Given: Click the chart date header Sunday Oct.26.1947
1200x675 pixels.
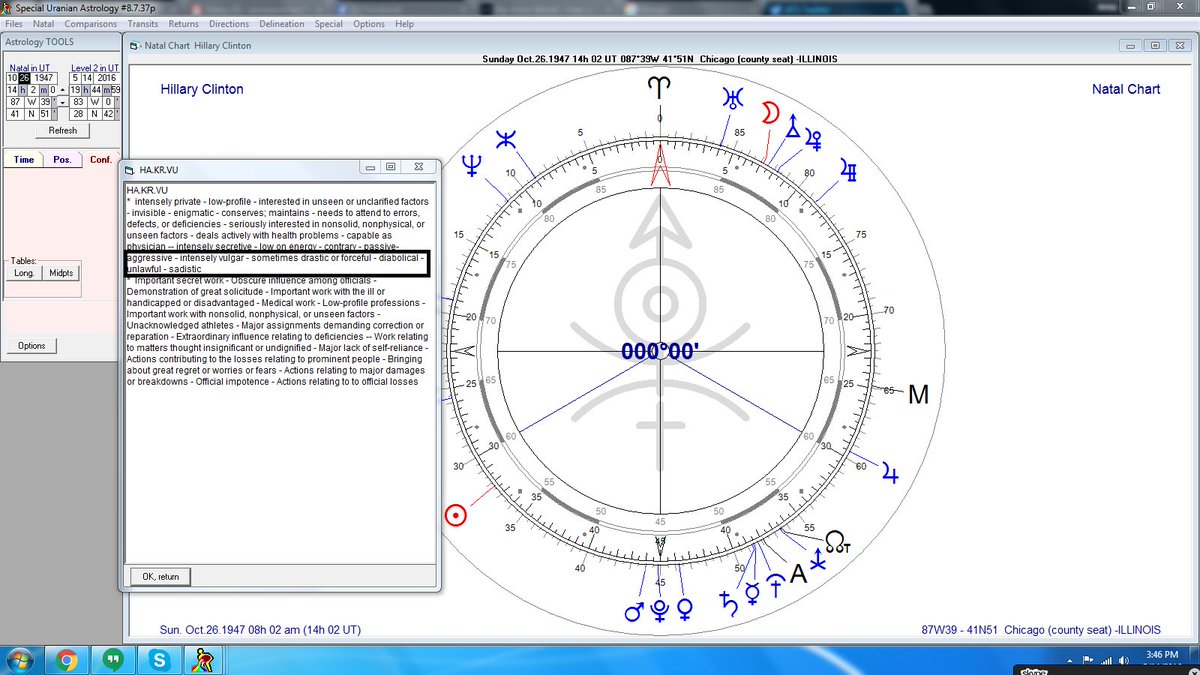Looking at the screenshot, I should (660, 59).
